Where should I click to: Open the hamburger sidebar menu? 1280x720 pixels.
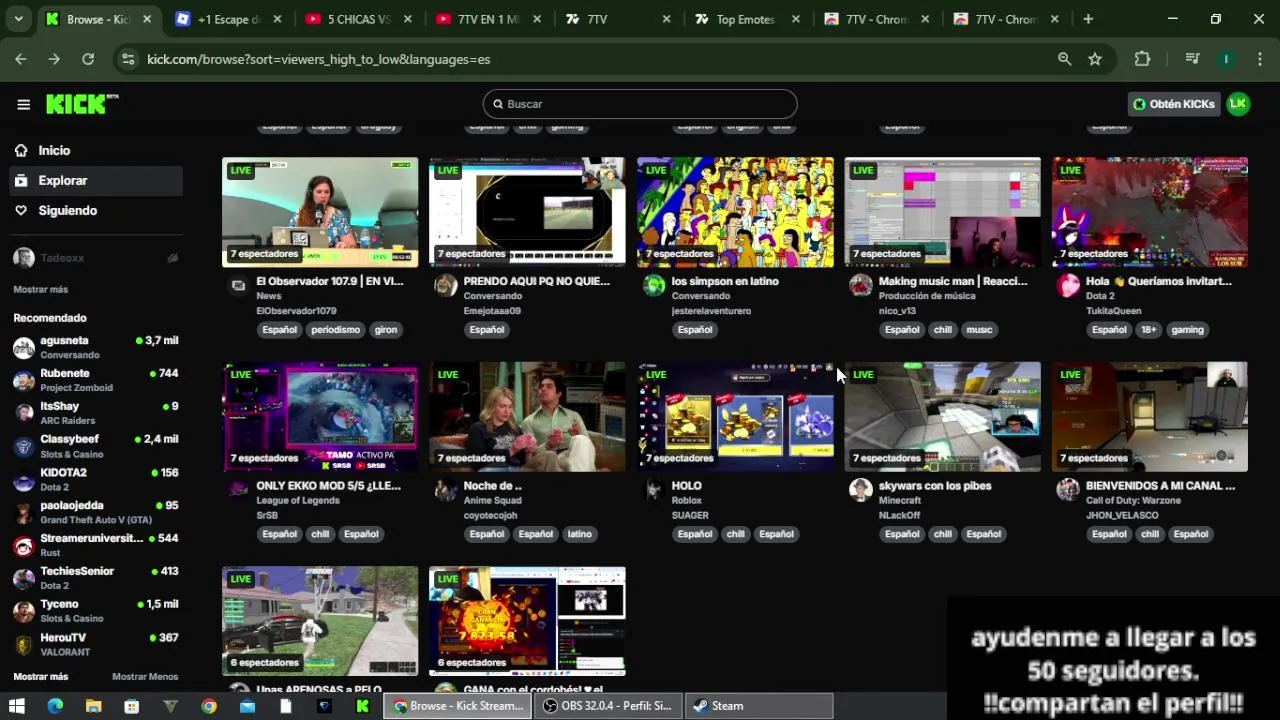(23, 104)
